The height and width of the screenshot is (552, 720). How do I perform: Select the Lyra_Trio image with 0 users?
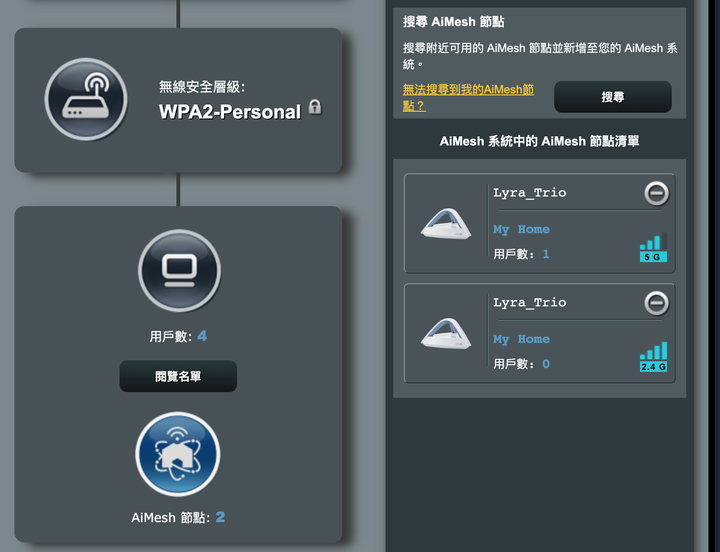point(446,333)
